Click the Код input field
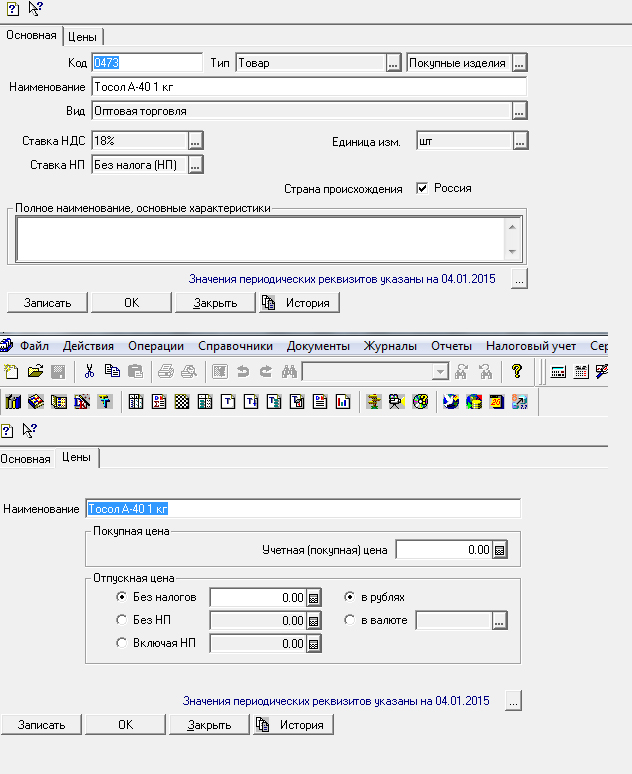 146,63
